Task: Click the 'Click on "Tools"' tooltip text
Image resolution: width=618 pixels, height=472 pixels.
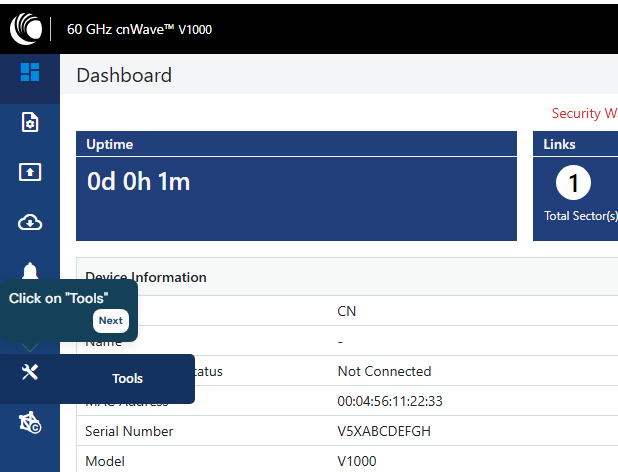Action: pos(58,298)
